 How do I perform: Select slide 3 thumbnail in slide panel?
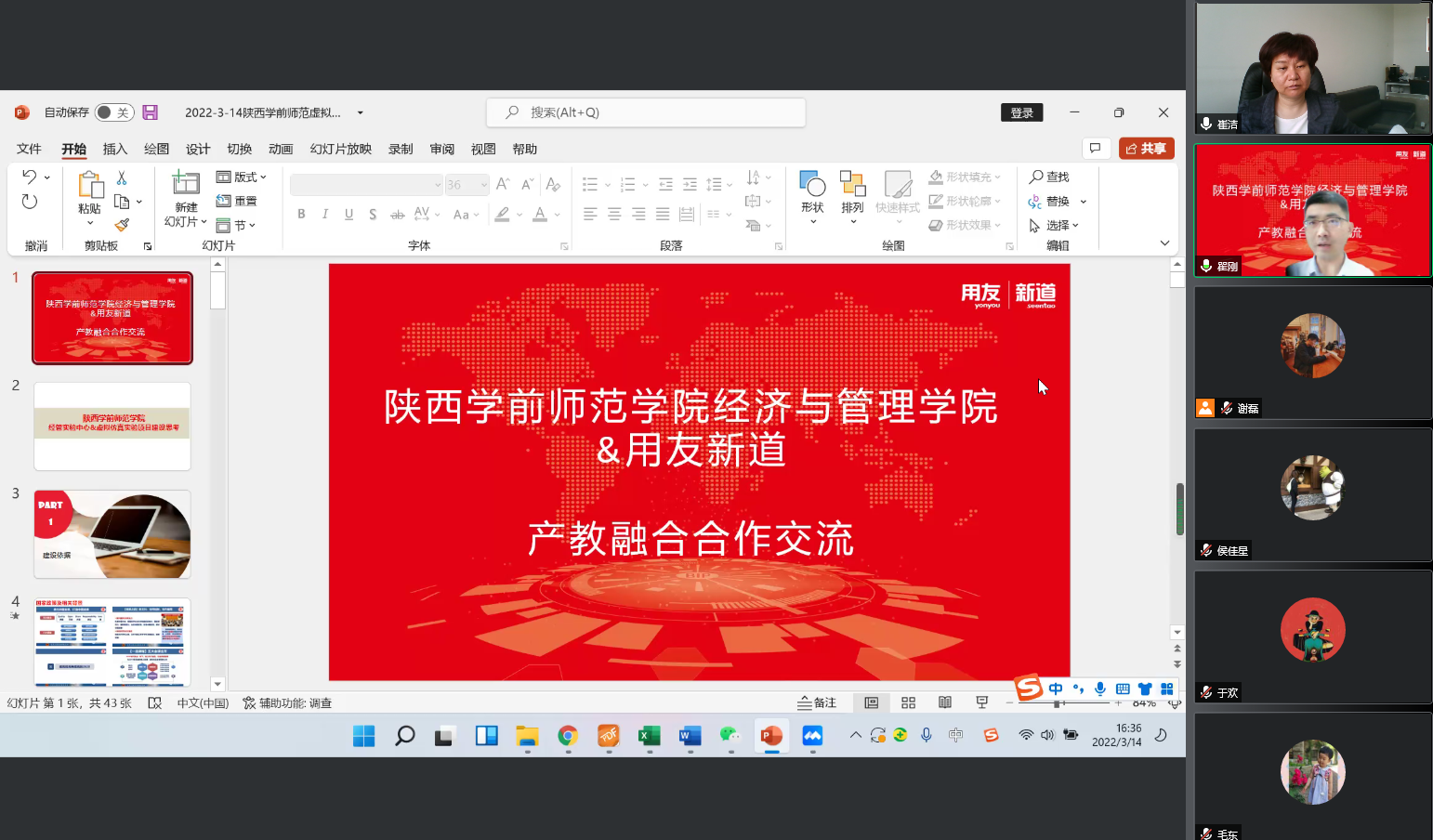[112, 534]
